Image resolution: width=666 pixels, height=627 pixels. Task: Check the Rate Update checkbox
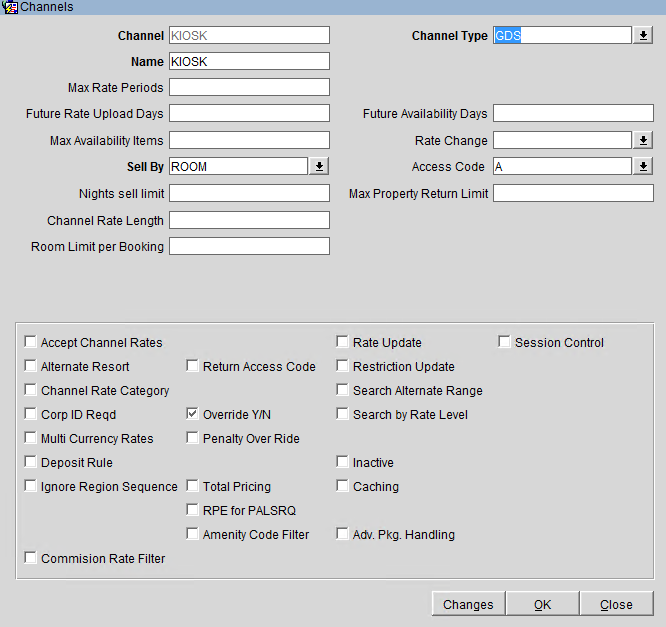pos(343,343)
